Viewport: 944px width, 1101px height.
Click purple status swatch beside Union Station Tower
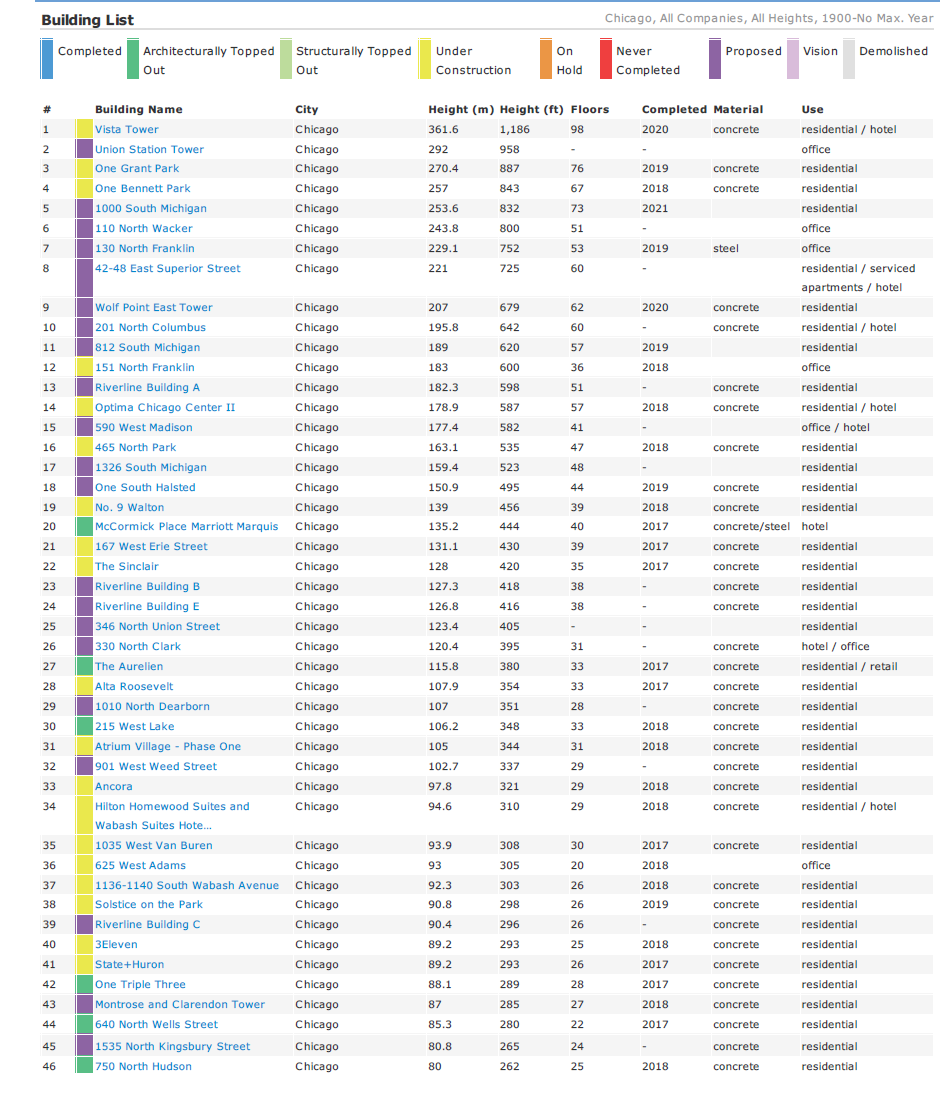[84, 148]
